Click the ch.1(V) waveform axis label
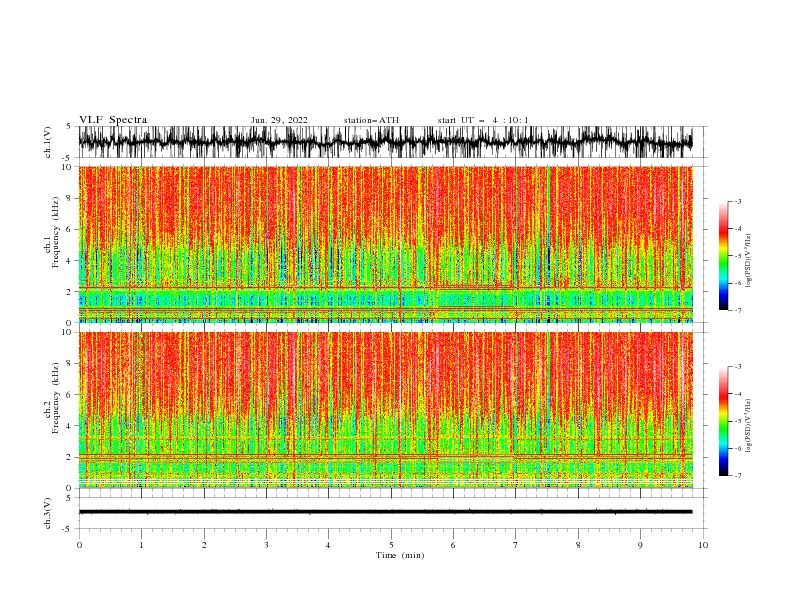The height and width of the screenshot is (612, 792). click(48, 142)
